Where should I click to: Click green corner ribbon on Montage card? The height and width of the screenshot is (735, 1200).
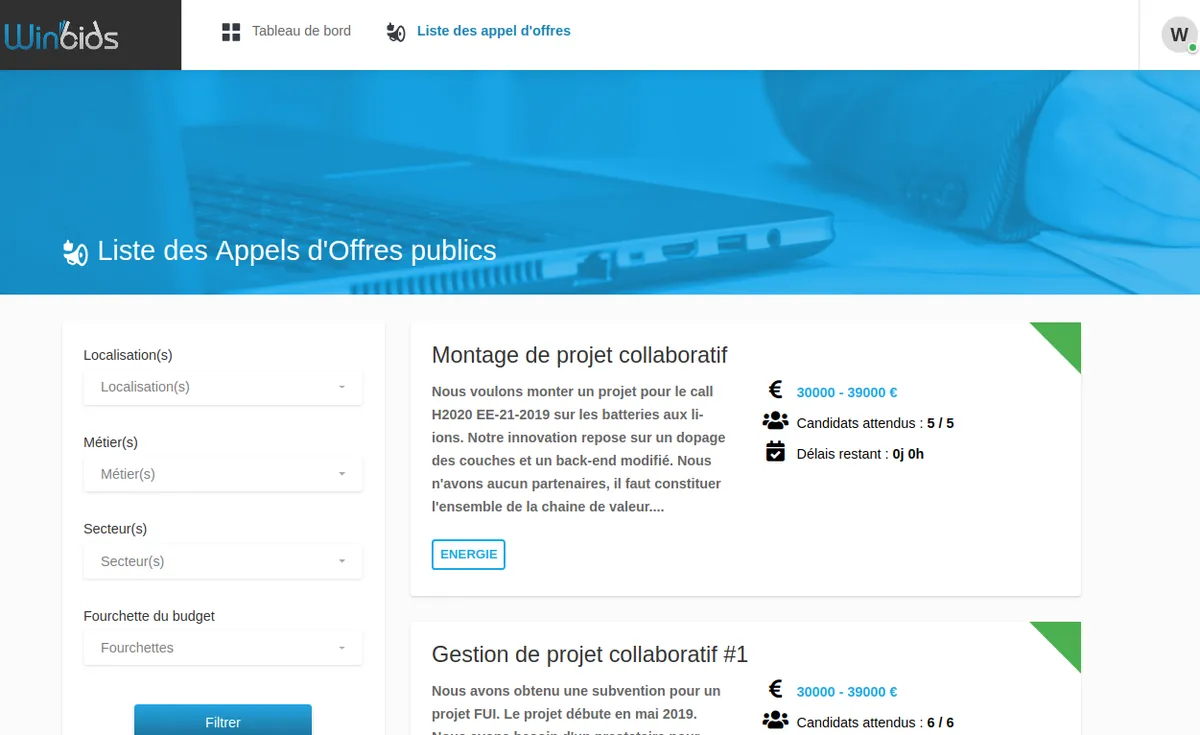[x=1063, y=340]
